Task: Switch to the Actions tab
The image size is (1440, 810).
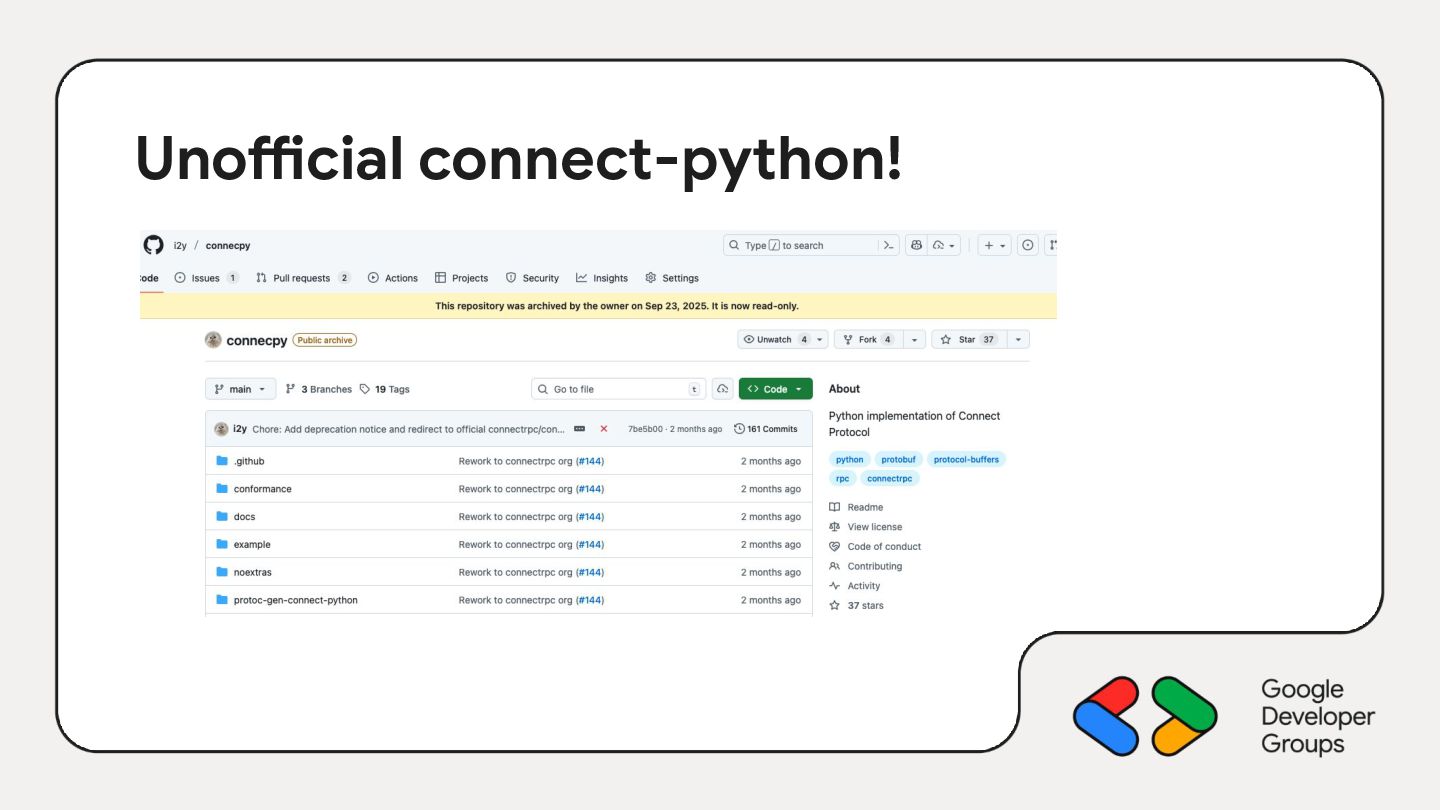Action: tap(393, 278)
